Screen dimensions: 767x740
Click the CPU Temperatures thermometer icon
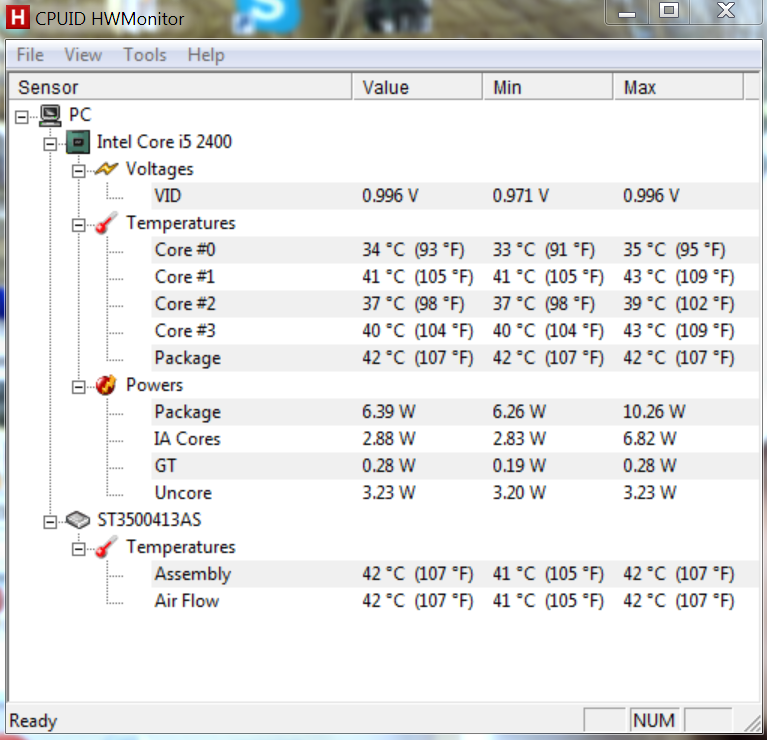(x=106, y=223)
